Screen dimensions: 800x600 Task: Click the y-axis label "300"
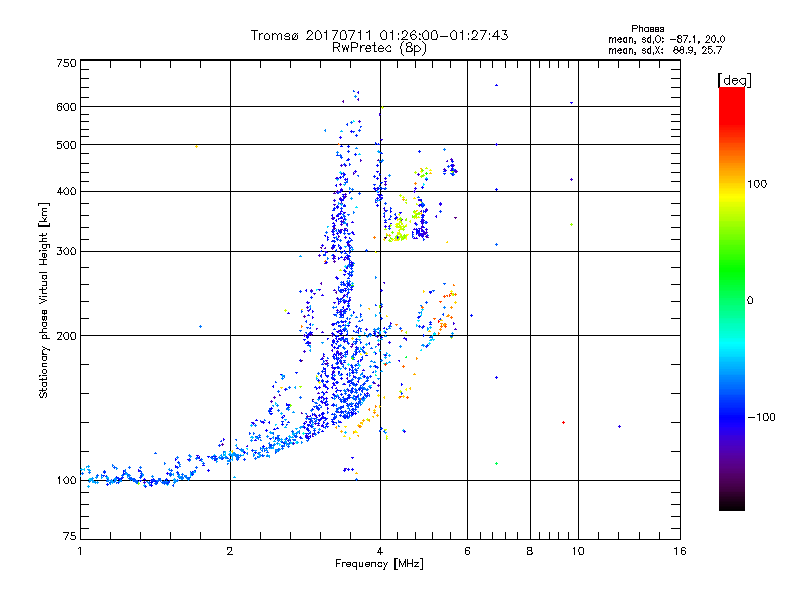pos(66,252)
